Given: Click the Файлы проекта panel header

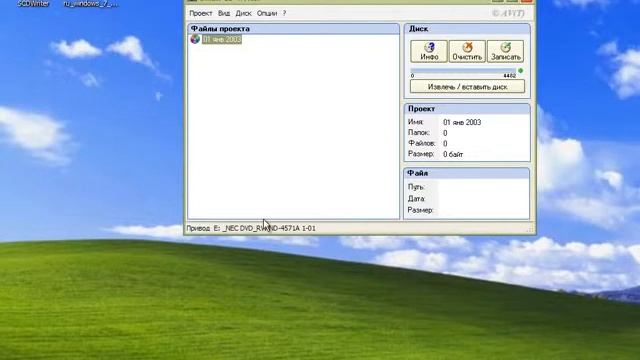Looking at the screenshot, I should tap(293, 29).
